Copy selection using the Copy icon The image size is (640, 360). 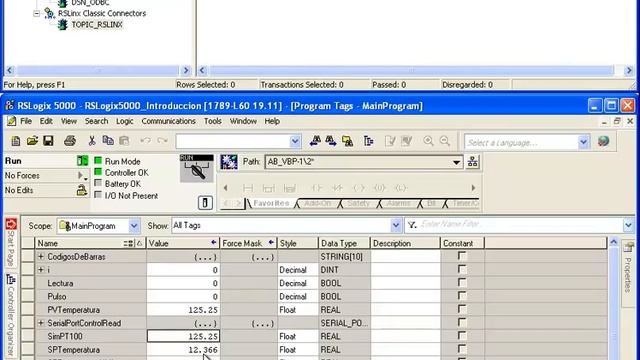tap(108, 141)
